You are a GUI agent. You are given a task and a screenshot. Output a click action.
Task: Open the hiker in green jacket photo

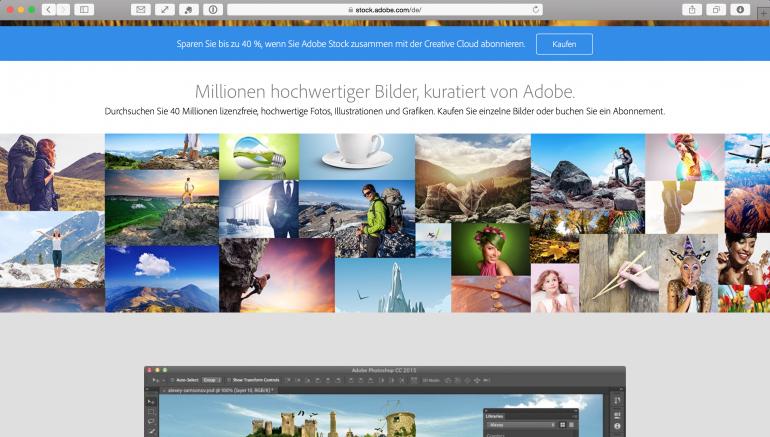pos(357,219)
